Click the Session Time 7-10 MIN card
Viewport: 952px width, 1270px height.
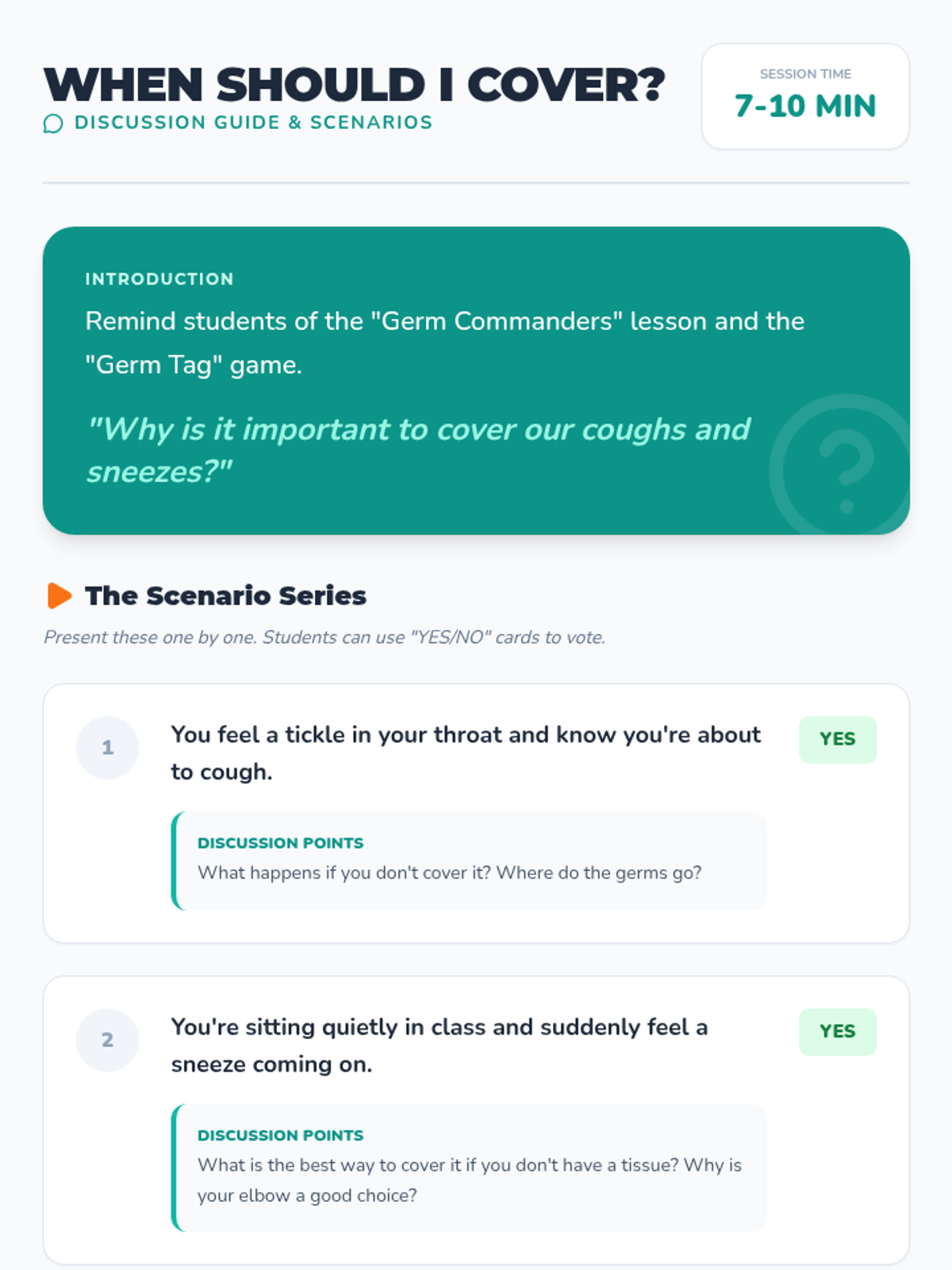[x=805, y=96]
